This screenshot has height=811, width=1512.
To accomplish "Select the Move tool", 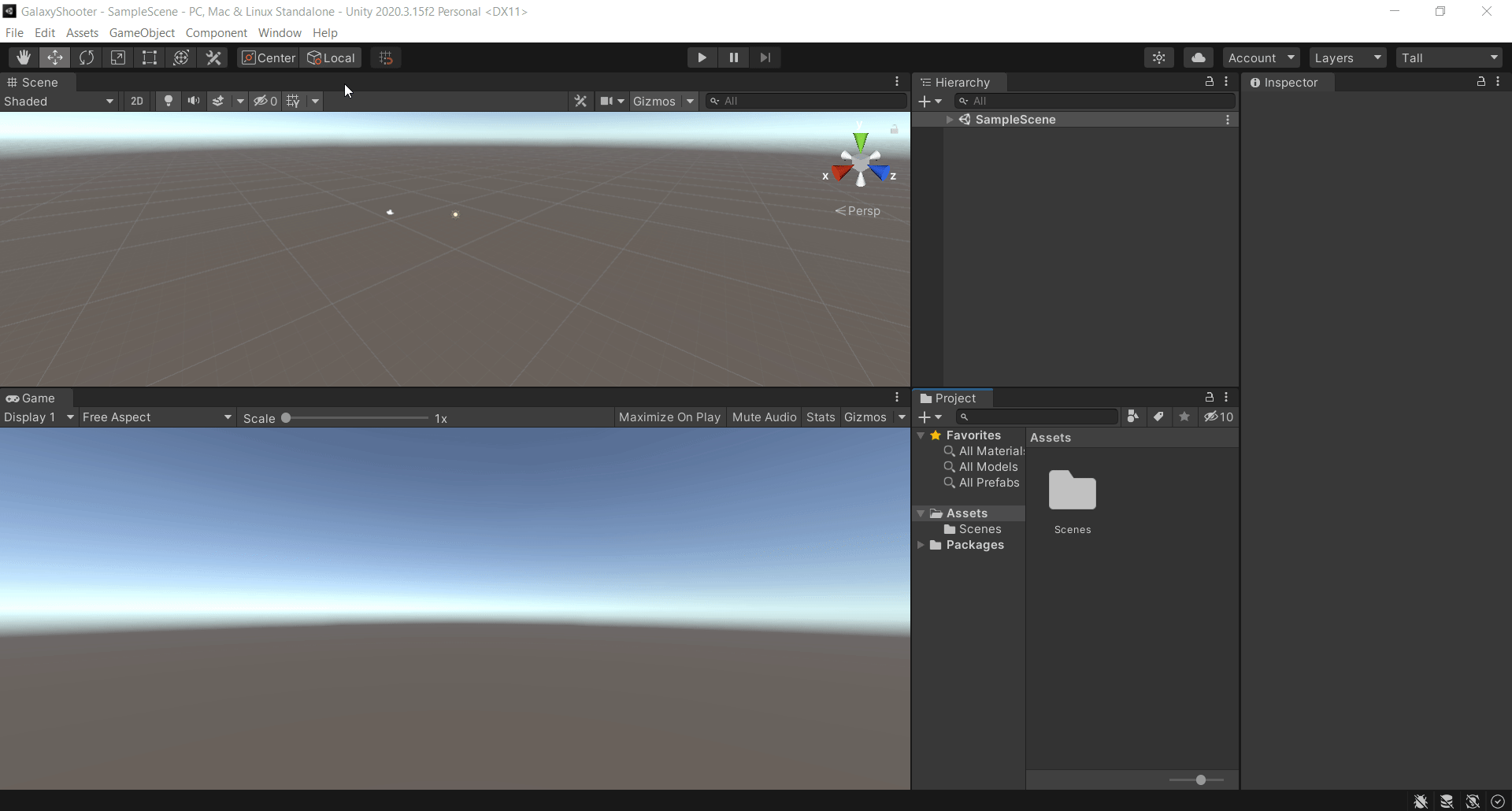I will point(55,57).
